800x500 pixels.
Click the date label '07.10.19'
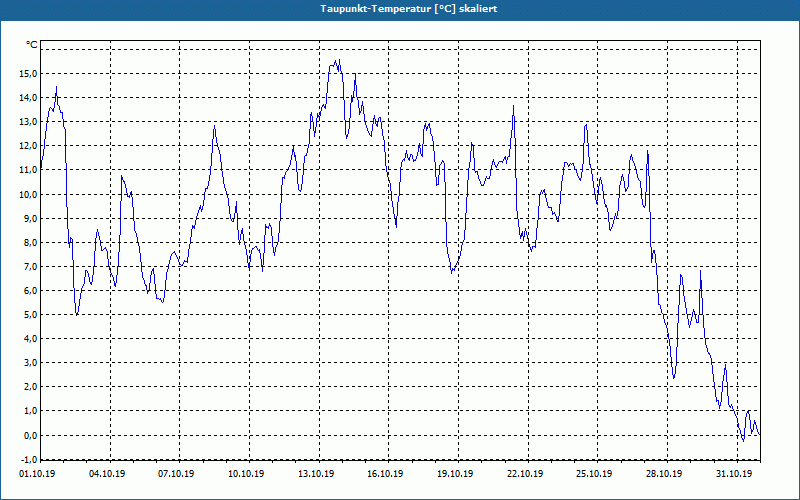click(176, 474)
